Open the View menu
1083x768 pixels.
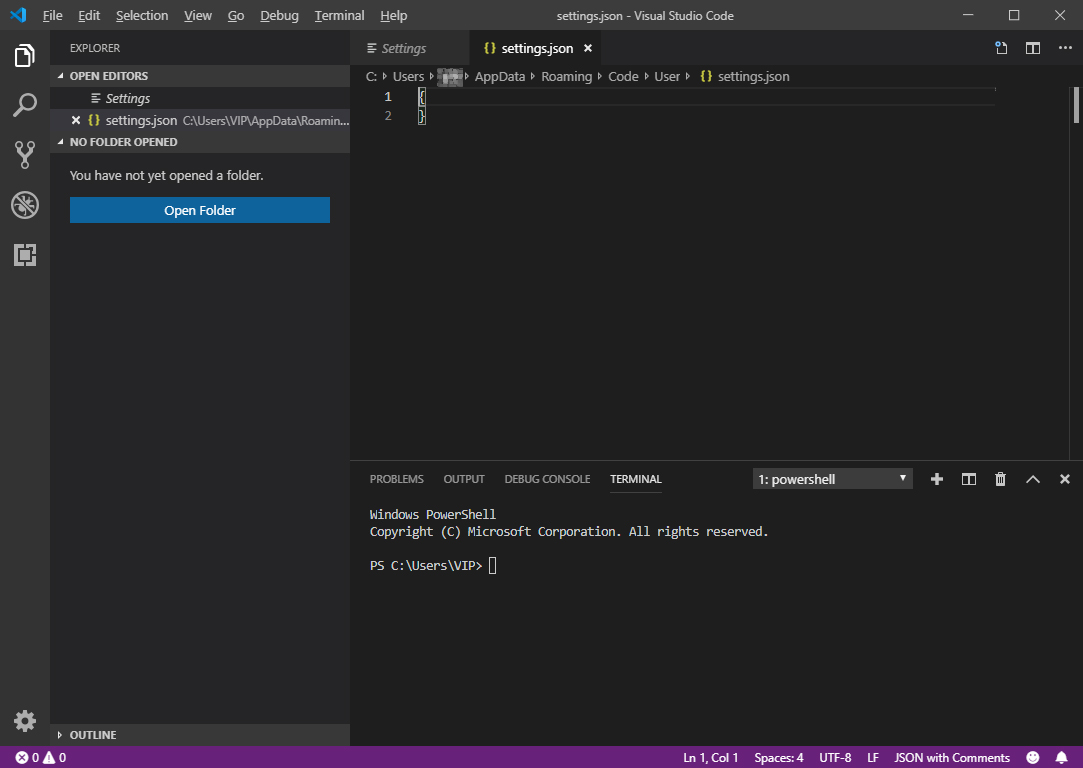click(x=198, y=15)
